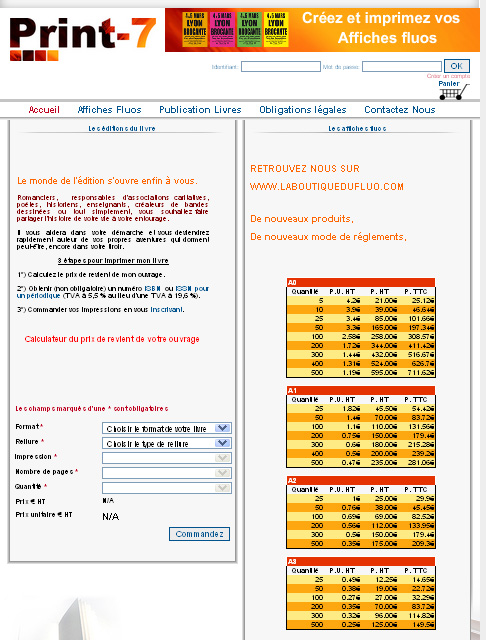This screenshot has width=486, height=640.
Task: Expand the Quantité dropdown
Action: coord(167,488)
